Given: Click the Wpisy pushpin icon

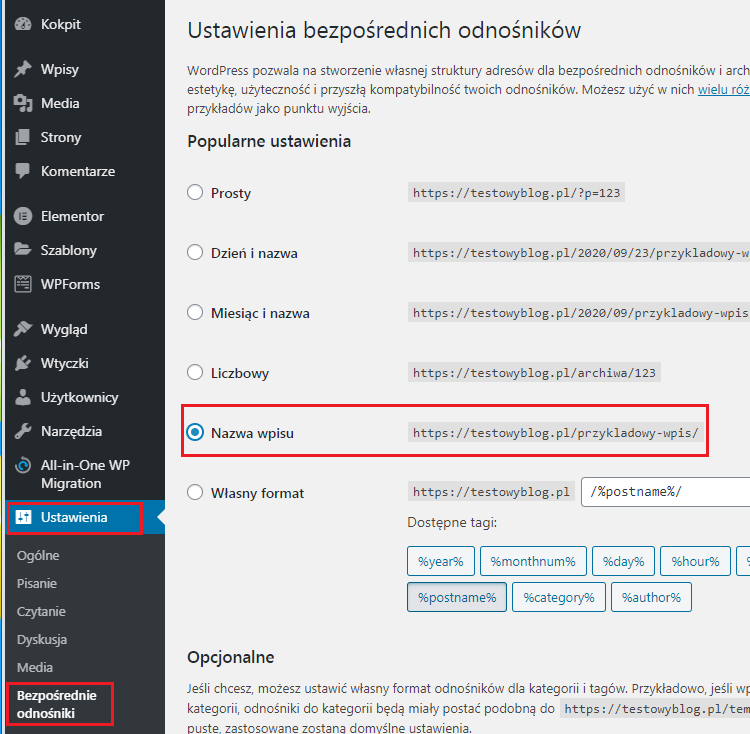Looking at the screenshot, I should pos(23,69).
